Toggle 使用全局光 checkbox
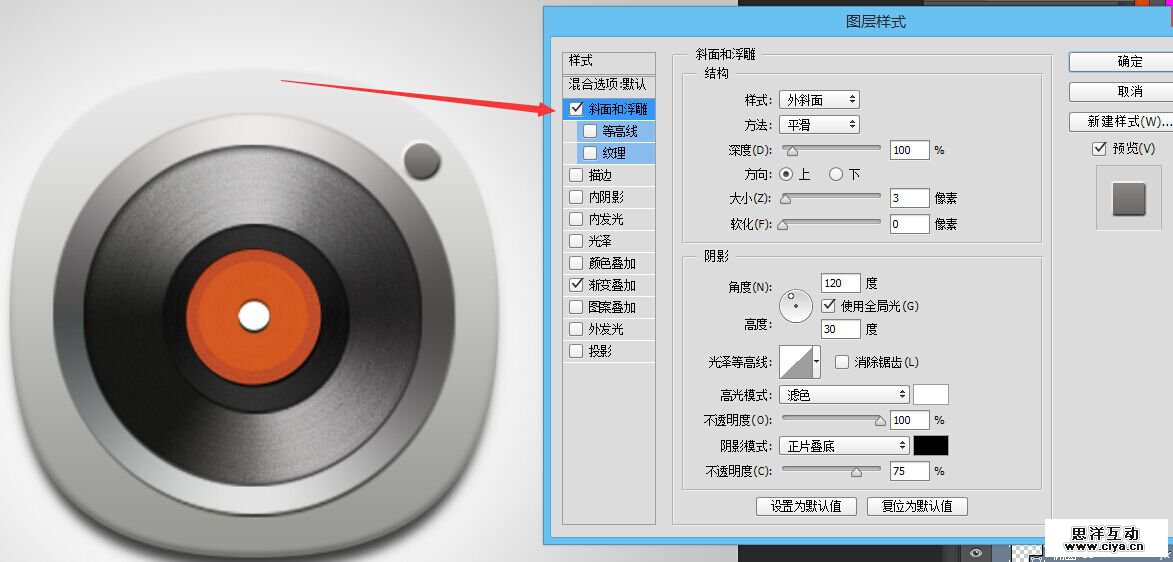Screen dimensions: 1173x562 [x=828, y=305]
